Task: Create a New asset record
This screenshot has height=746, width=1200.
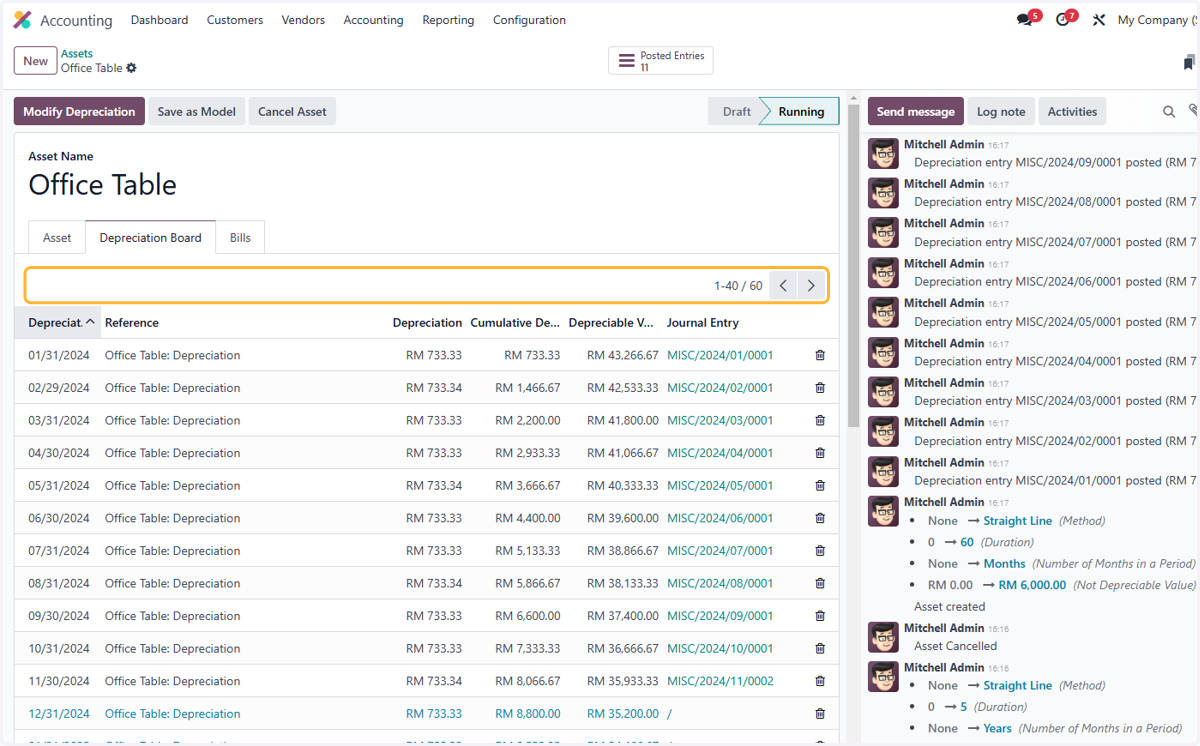Action: (x=35, y=61)
